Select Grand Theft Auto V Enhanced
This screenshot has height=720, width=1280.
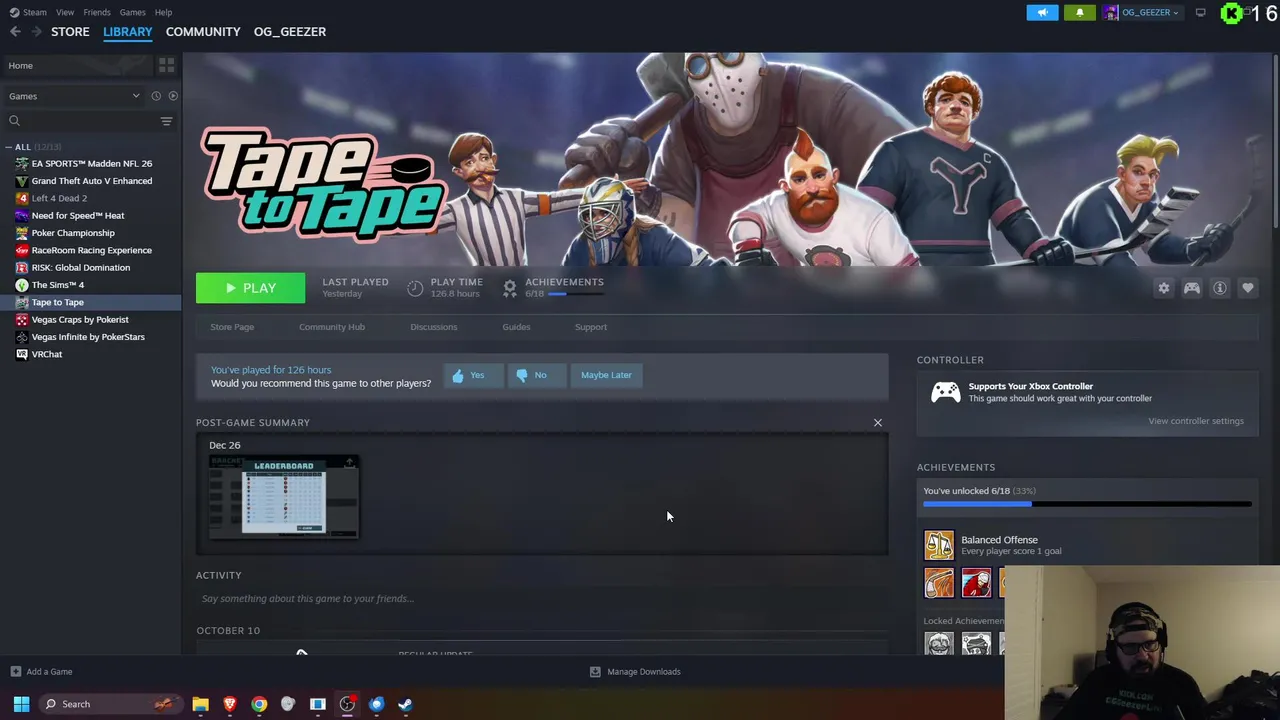(x=91, y=181)
